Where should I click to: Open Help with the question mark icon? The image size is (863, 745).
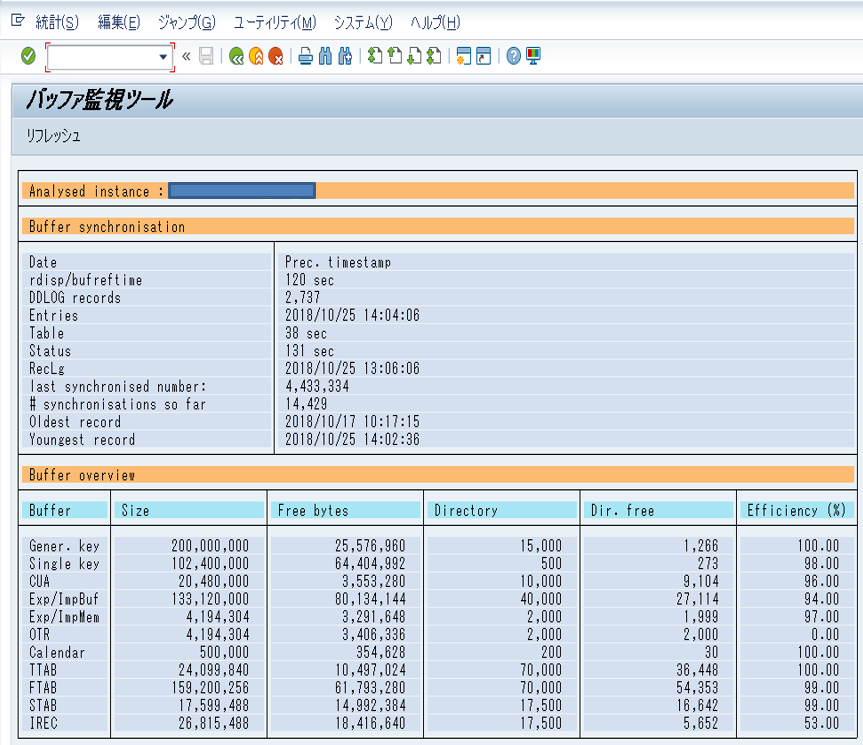pos(514,56)
